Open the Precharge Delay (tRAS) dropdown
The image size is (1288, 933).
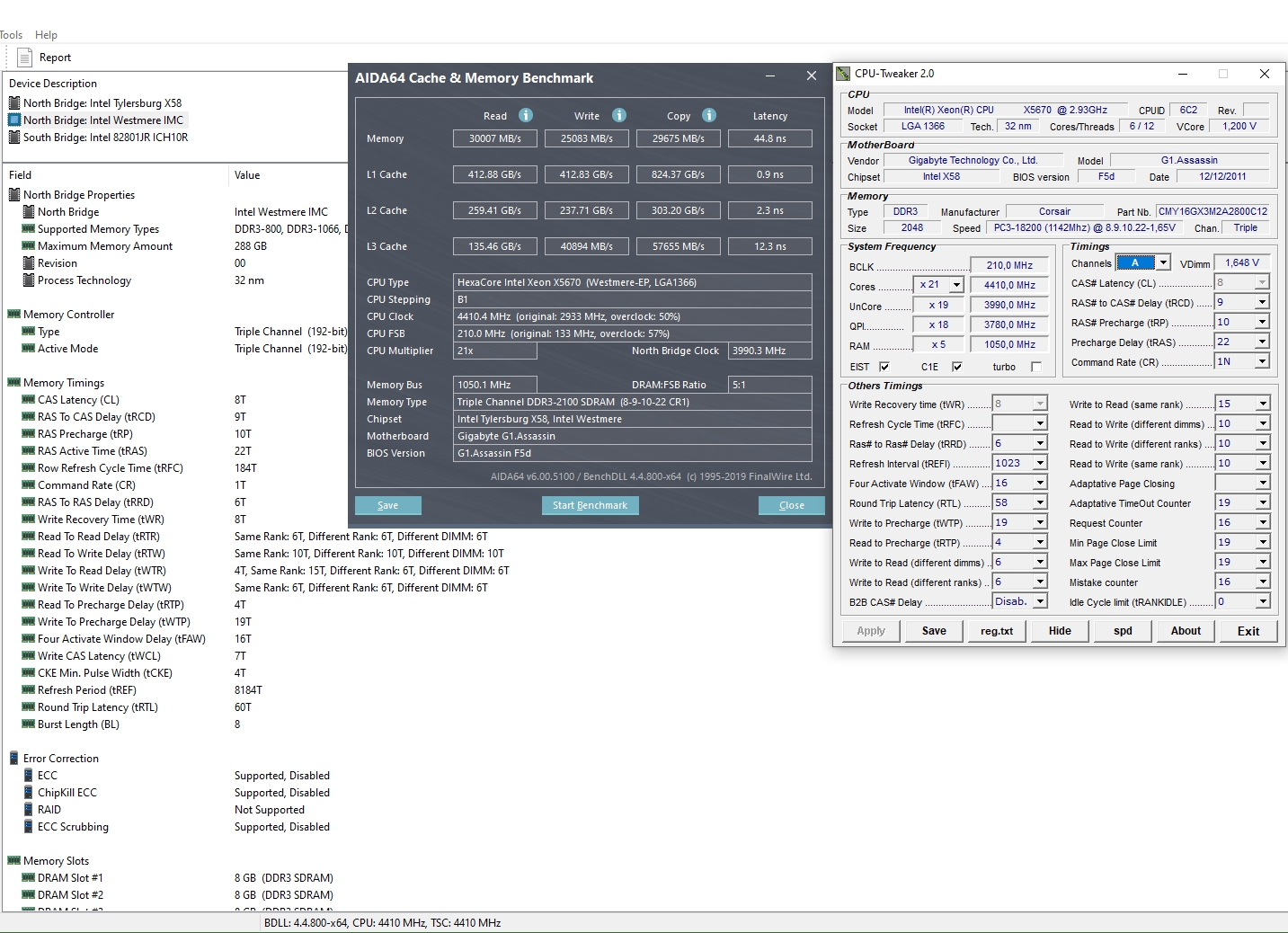(1262, 342)
